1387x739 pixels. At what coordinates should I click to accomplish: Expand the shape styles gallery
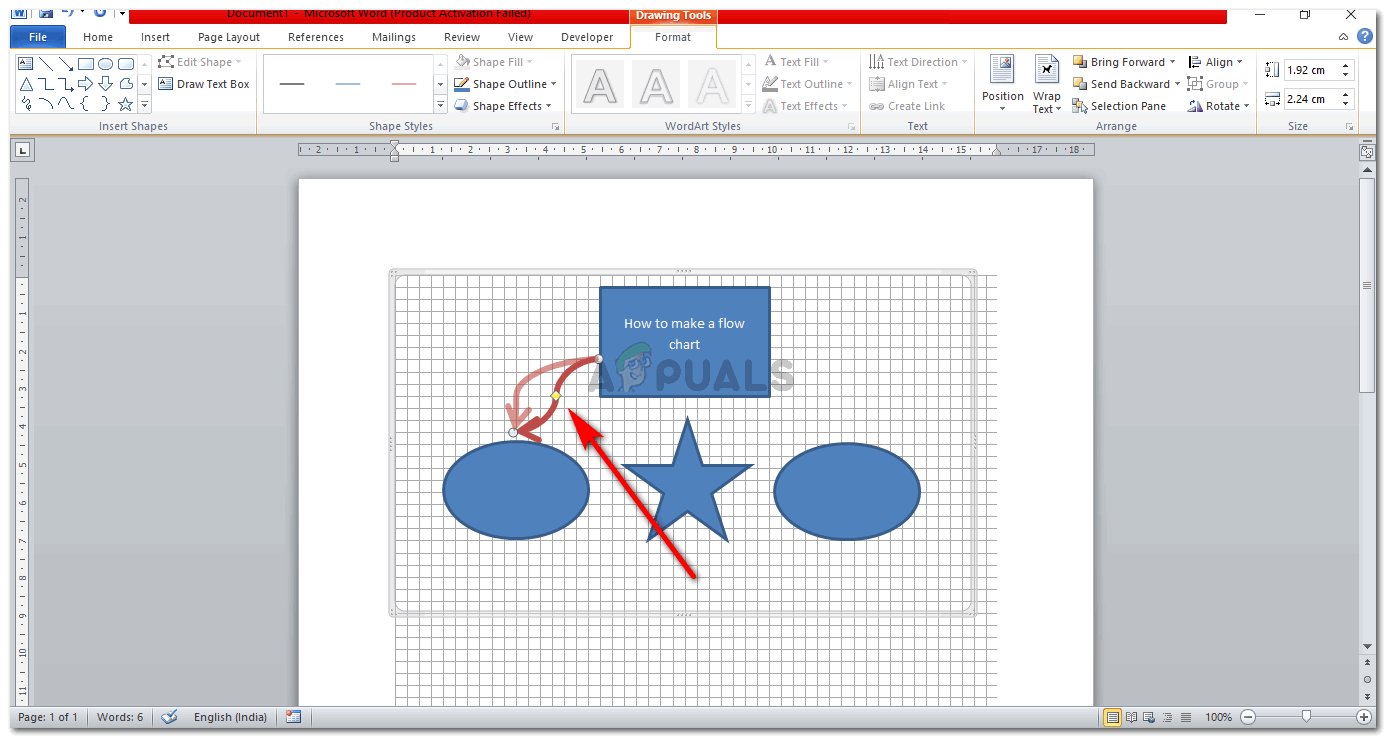tap(441, 105)
